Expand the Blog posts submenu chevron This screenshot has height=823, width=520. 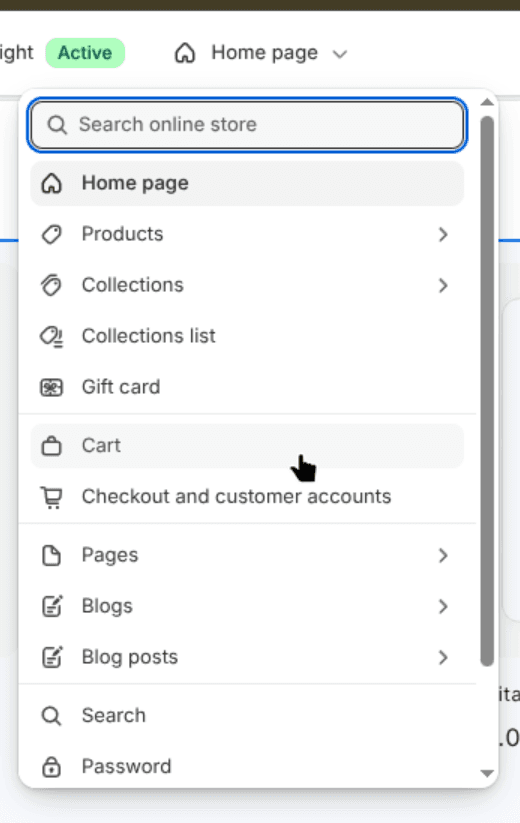[443, 657]
